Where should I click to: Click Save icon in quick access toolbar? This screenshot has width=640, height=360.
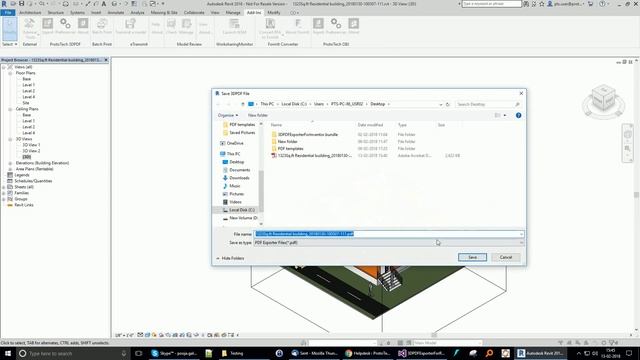click(21, 4)
